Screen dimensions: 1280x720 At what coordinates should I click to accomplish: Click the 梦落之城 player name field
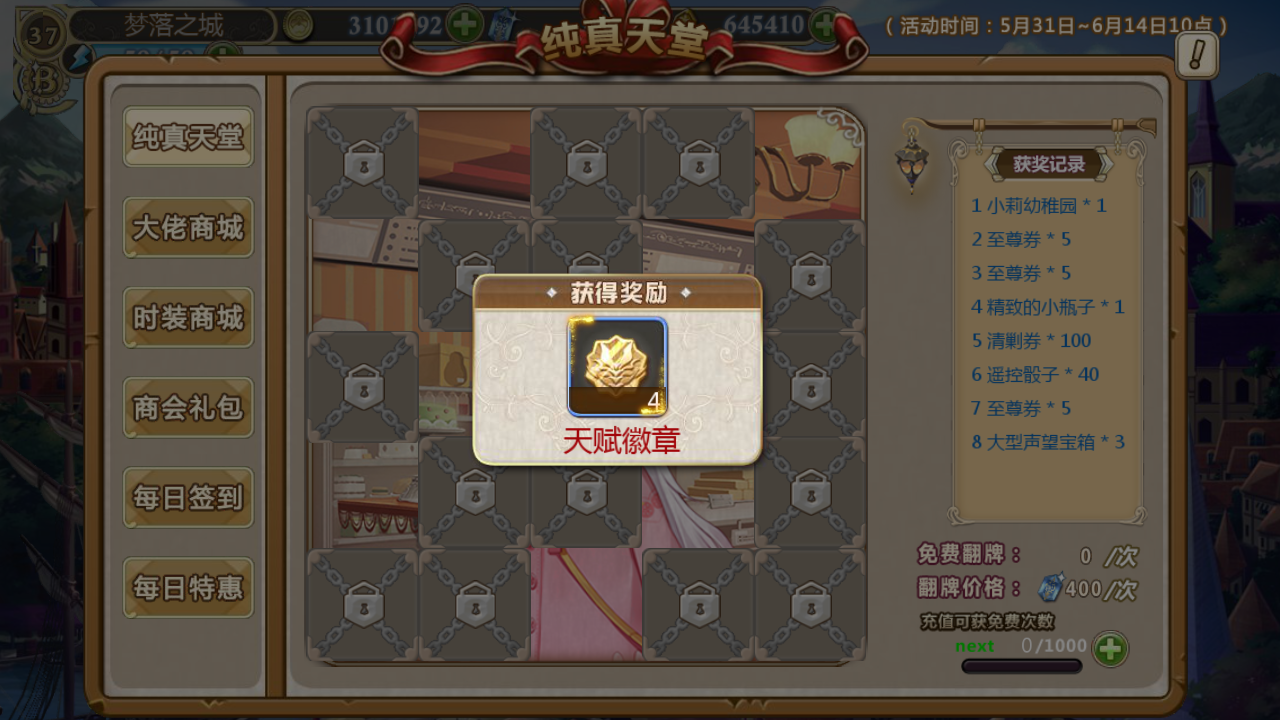pos(173,25)
